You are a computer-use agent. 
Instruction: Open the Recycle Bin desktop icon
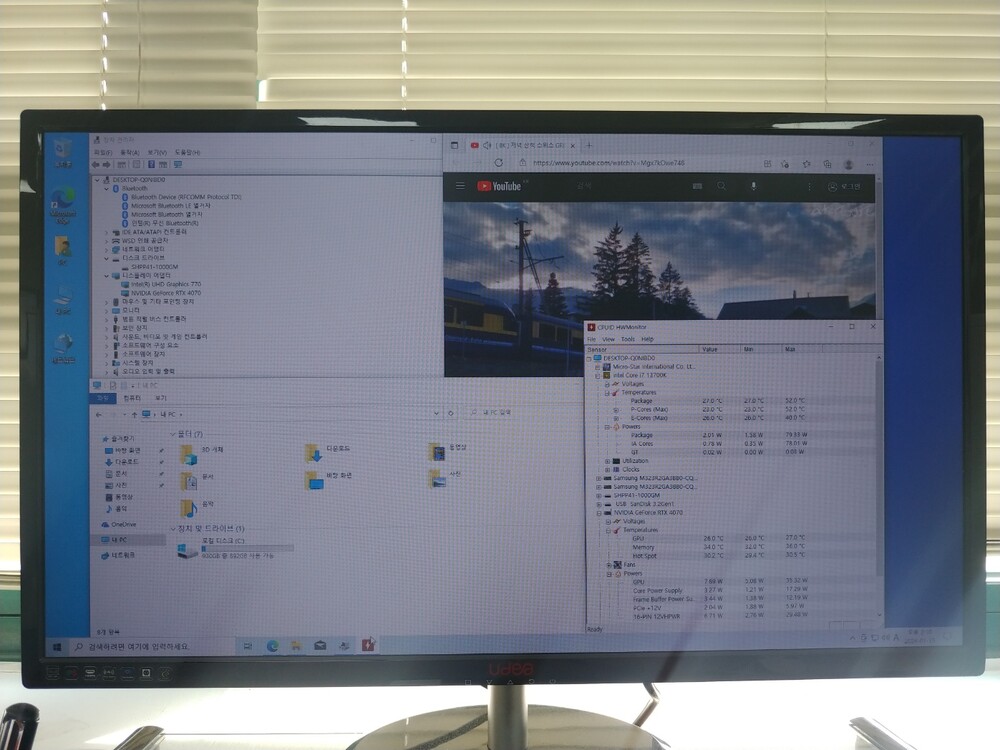click(63, 150)
